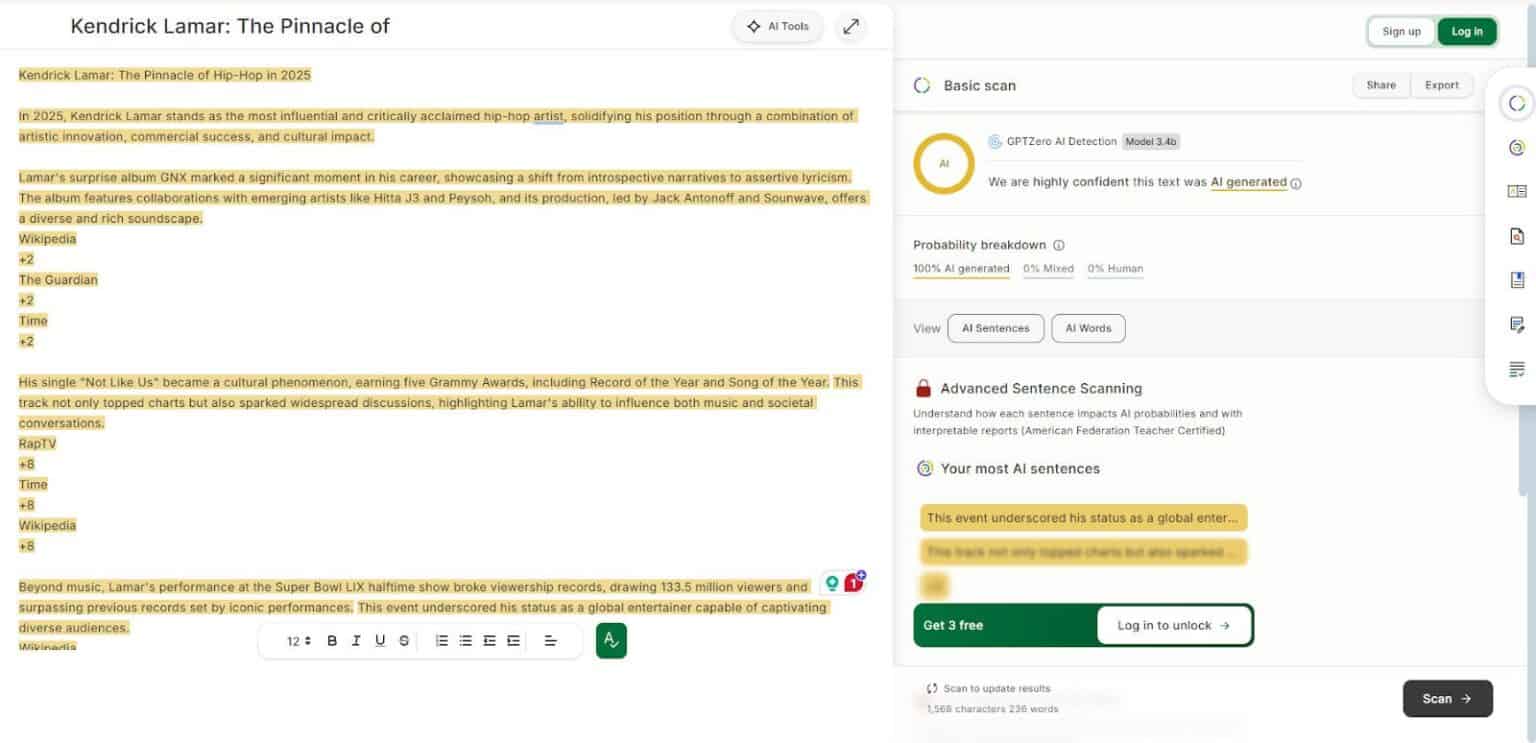
Task: Click the Export button
Action: (x=1441, y=85)
